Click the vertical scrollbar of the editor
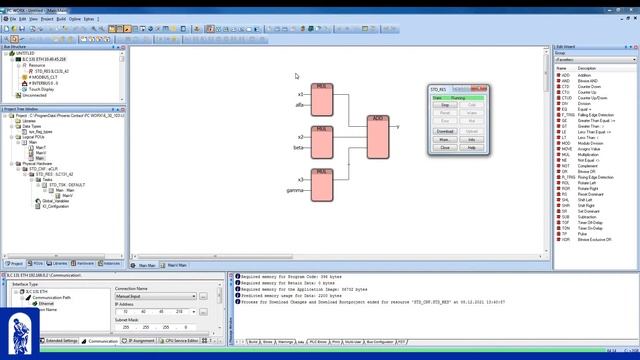640x360 pixels. [546, 73]
